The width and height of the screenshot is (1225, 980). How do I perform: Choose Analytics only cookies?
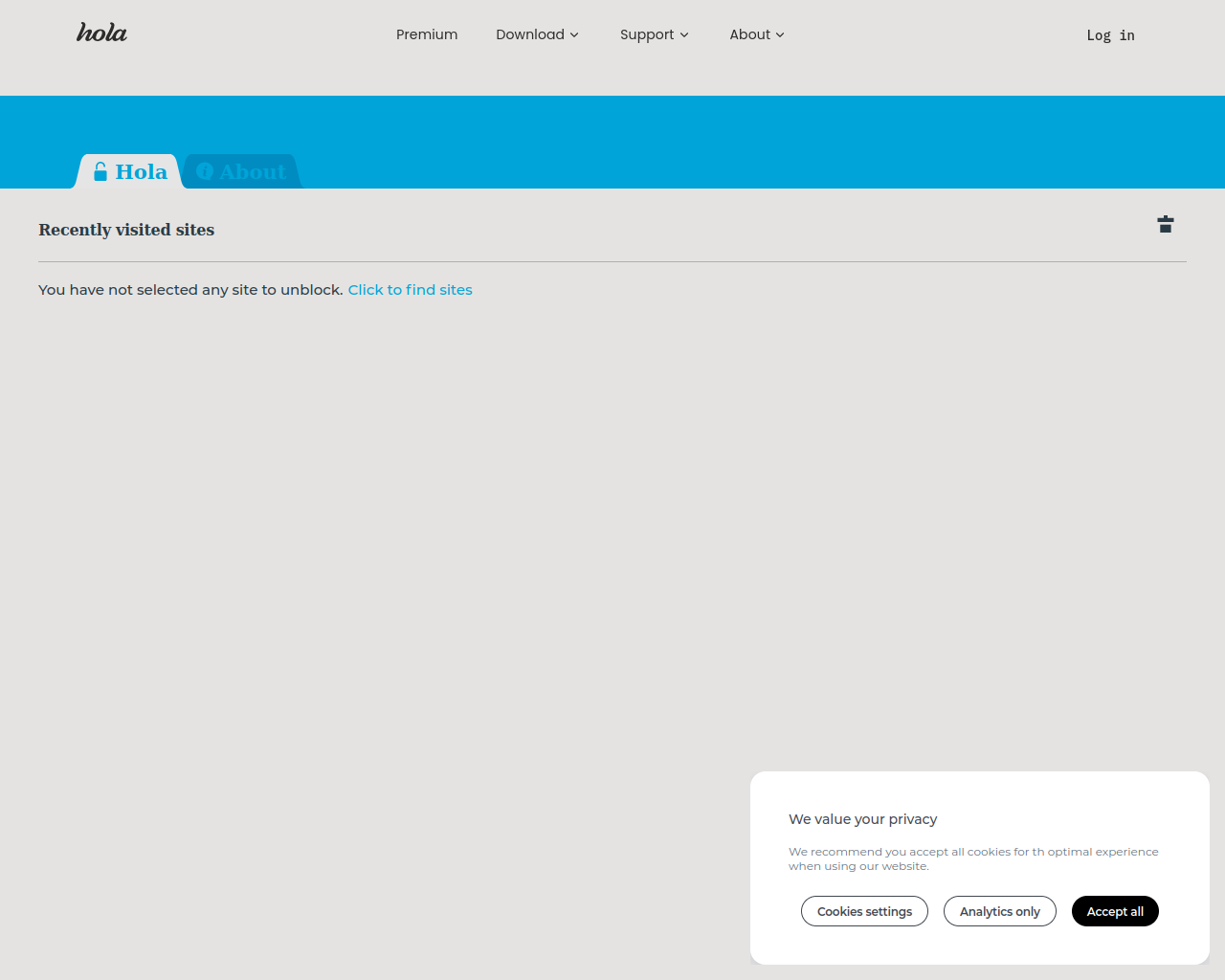(999, 911)
